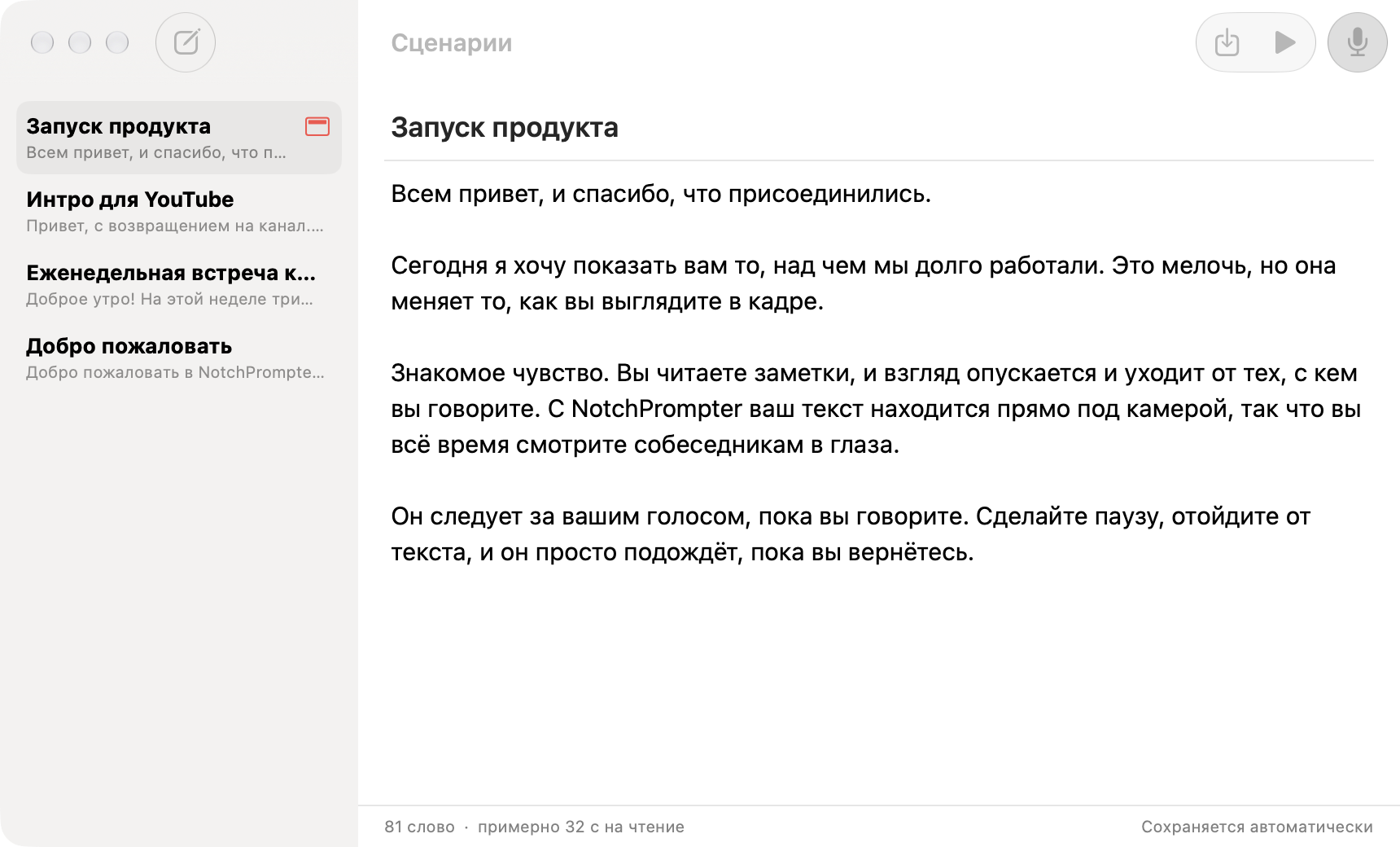Viewport: 1400px width, 847px height.
Task: Click preview text Привет, с возвращением на канал
Action: (175, 226)
